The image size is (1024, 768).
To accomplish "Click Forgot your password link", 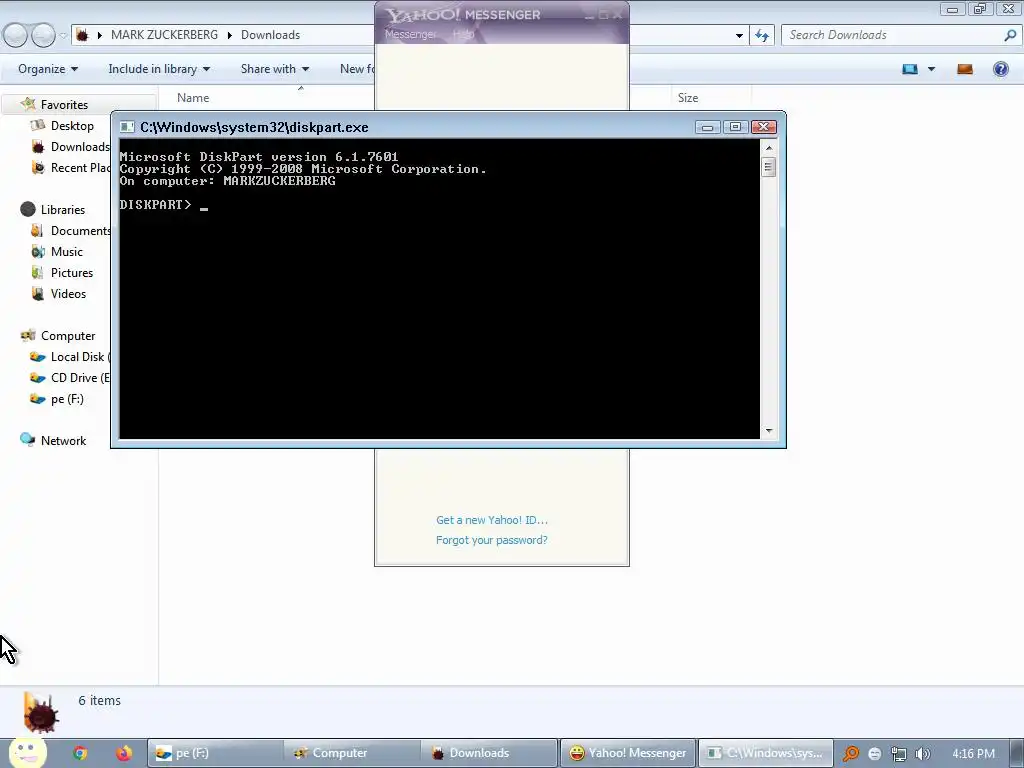I will tap(492, 540).
